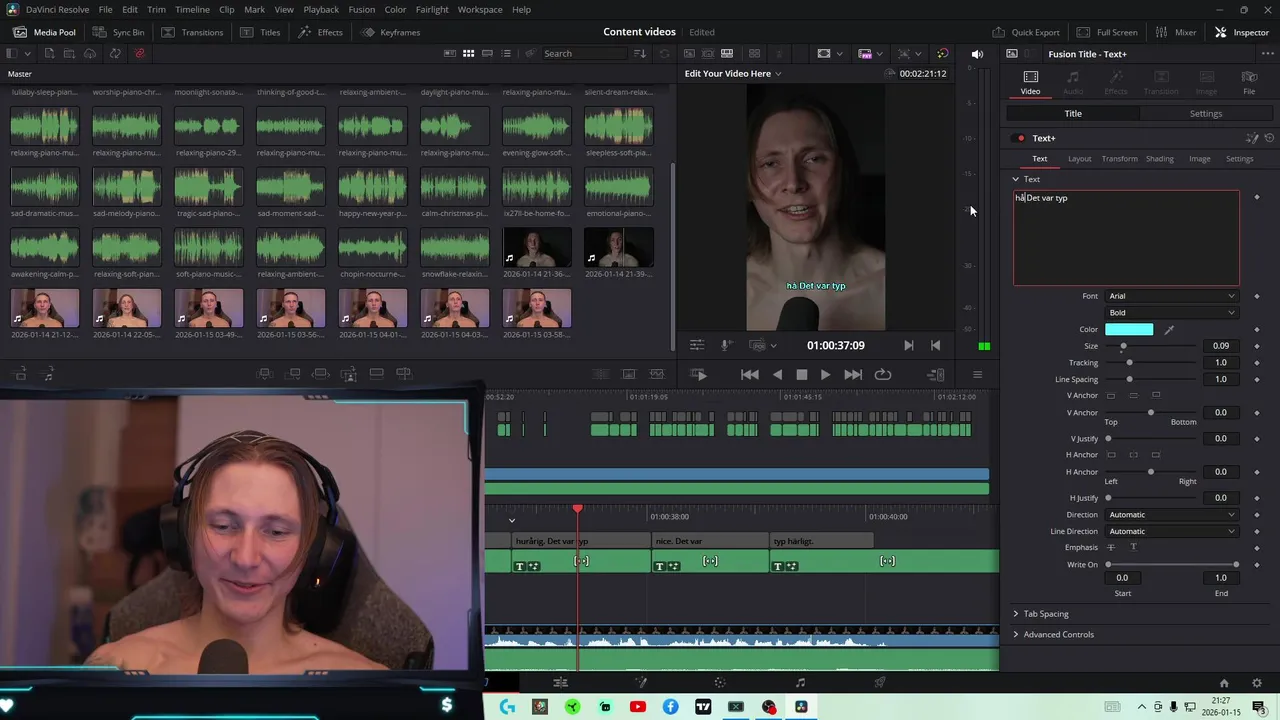
Task: Switch to the Settings segment beside Title
Action: point(1206,114)
